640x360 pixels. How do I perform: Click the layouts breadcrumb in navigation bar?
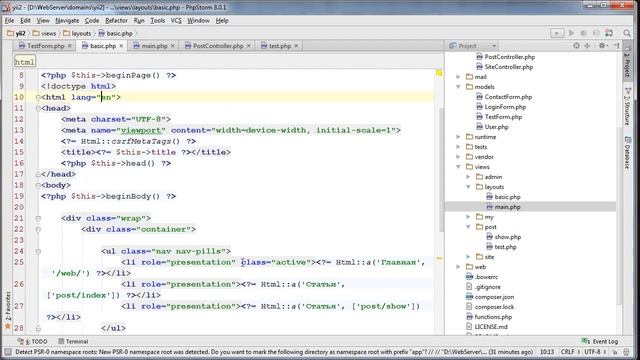(77, 33)
